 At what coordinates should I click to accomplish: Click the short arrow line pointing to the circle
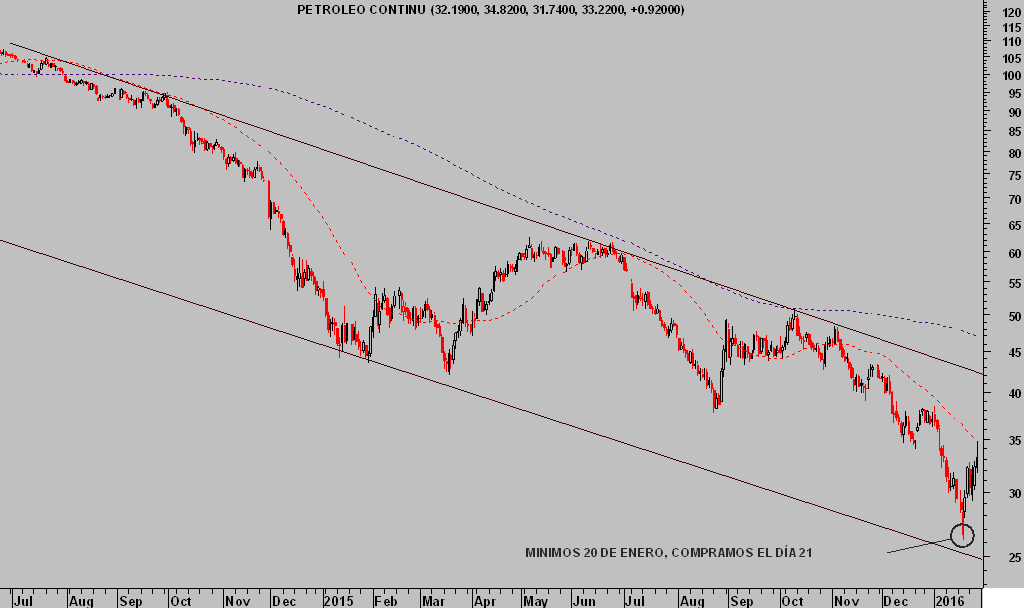point(915,546)
